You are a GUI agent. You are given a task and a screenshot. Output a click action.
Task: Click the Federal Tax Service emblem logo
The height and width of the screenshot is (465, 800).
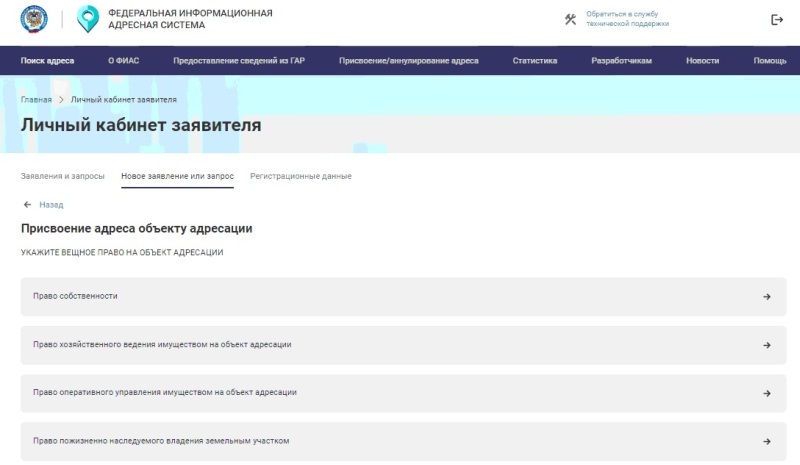pyautogui.click(x=34, y=19)
